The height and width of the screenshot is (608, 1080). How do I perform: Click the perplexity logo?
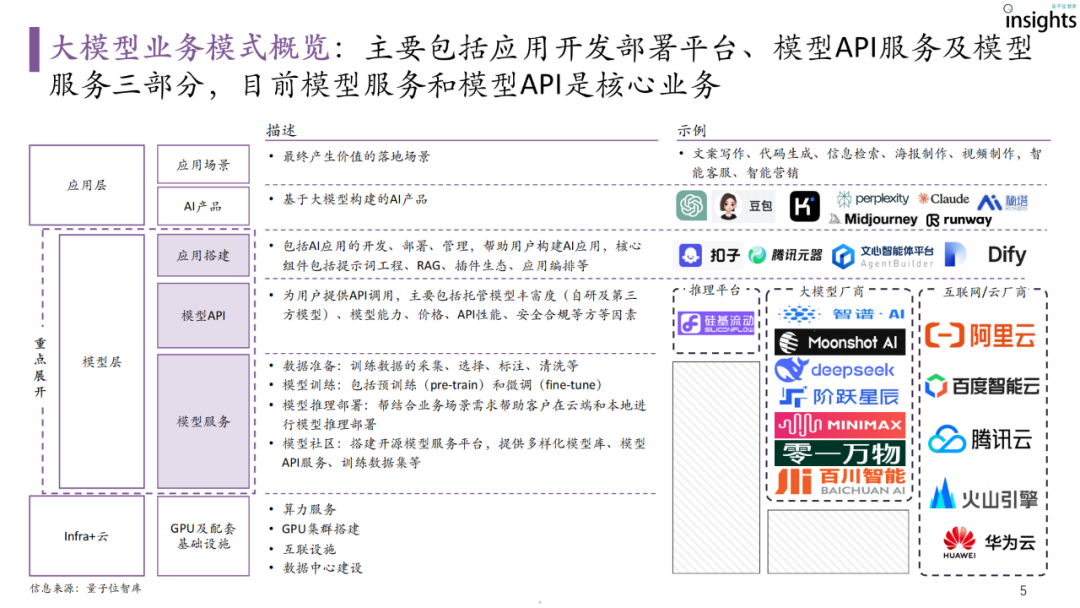(873, 199)
